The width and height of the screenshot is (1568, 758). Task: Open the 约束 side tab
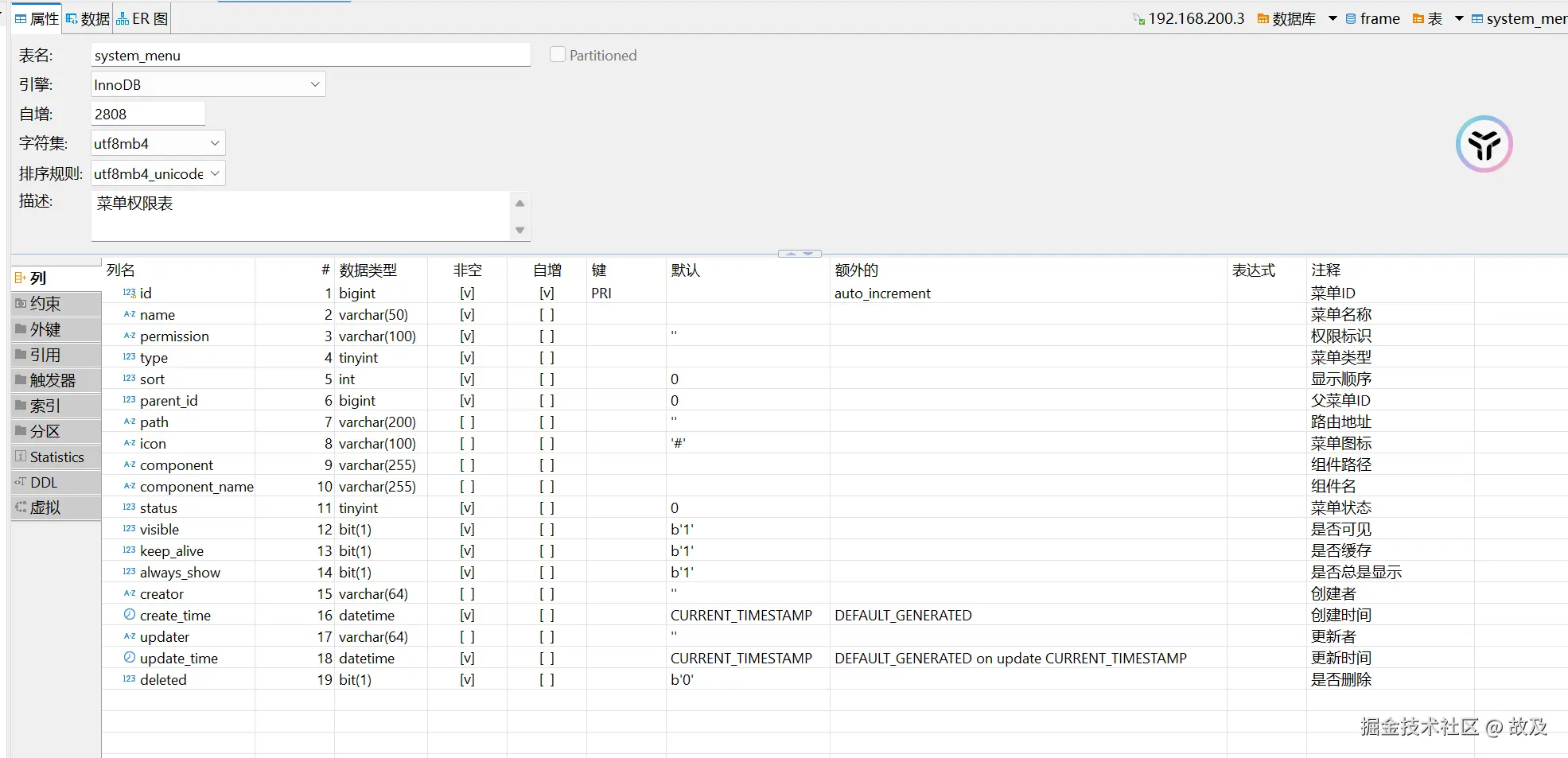56,304
